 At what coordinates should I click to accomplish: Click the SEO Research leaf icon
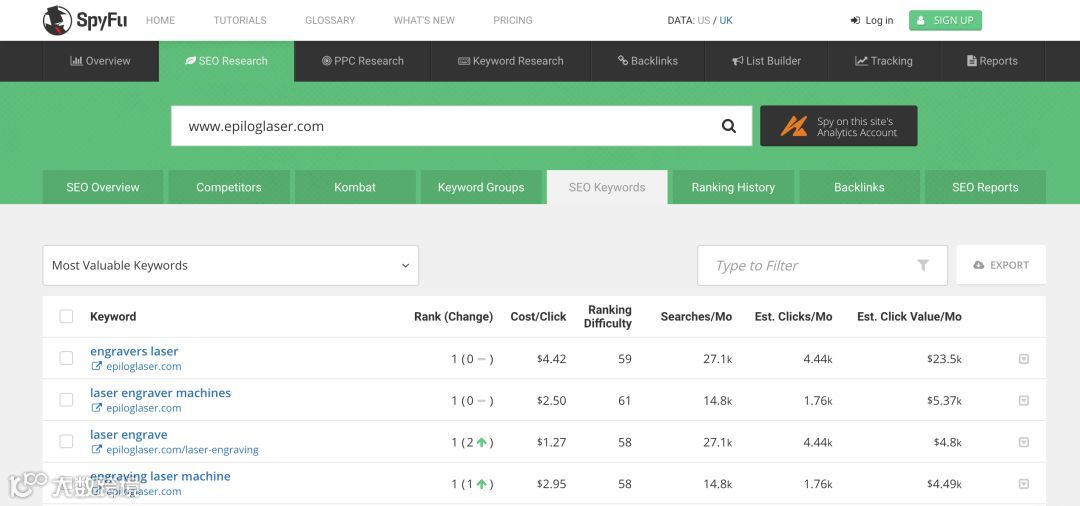click(x=191, y=61)
